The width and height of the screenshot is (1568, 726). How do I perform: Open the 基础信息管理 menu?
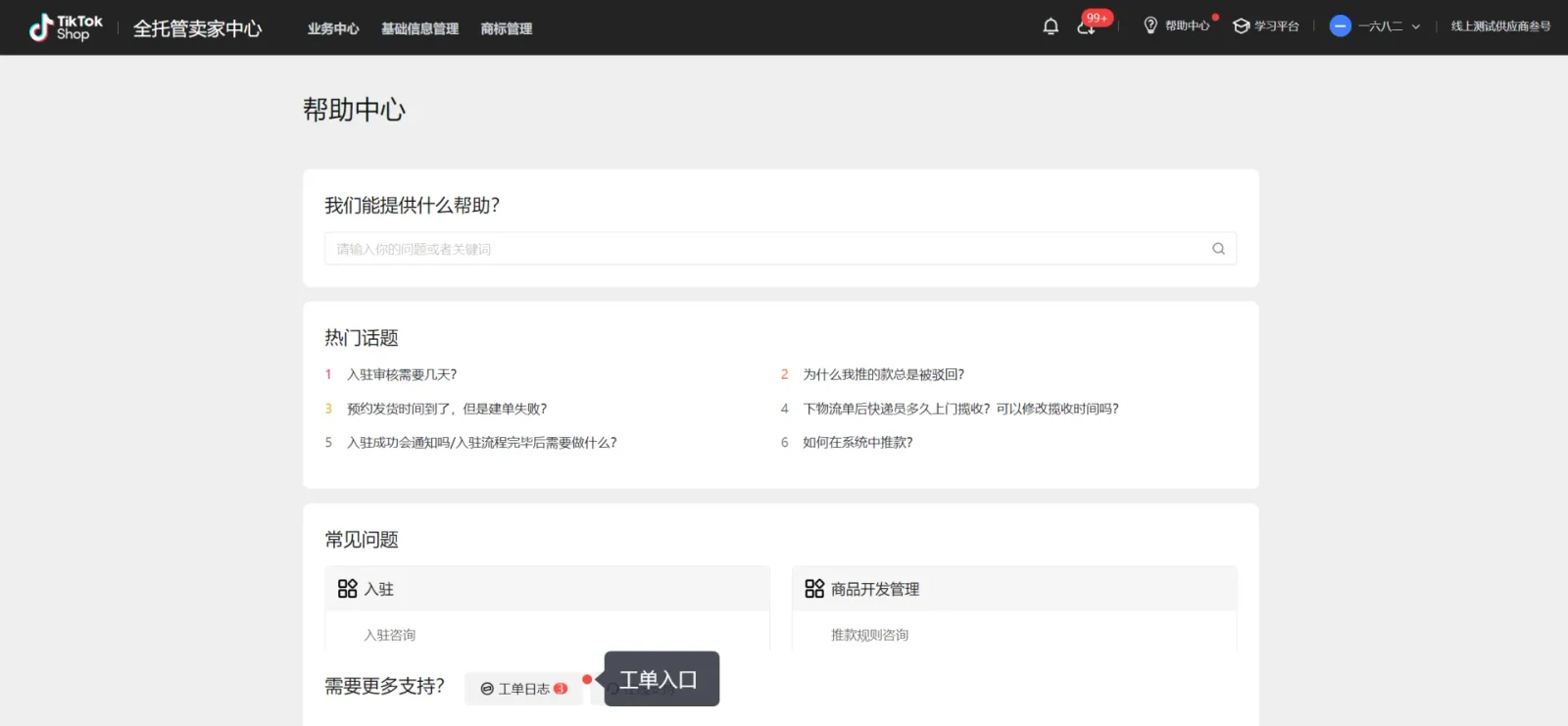(x=419, y=28)
